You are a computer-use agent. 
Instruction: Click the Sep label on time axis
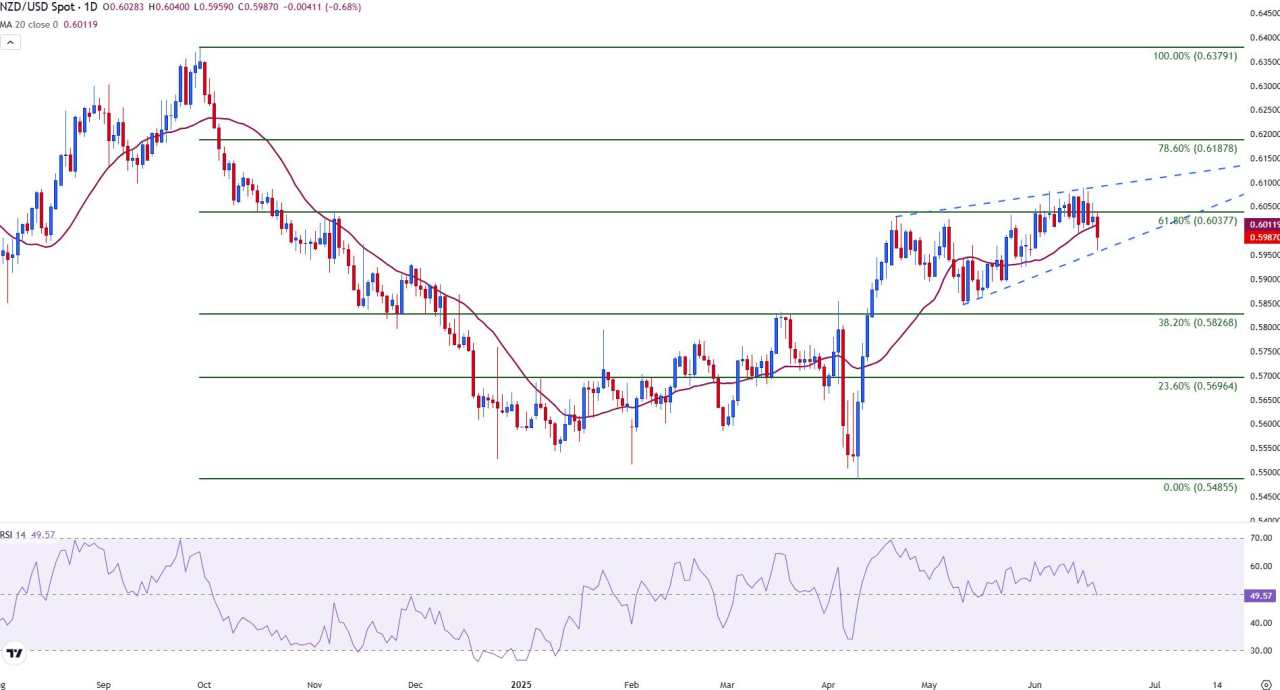pos(104,684)
